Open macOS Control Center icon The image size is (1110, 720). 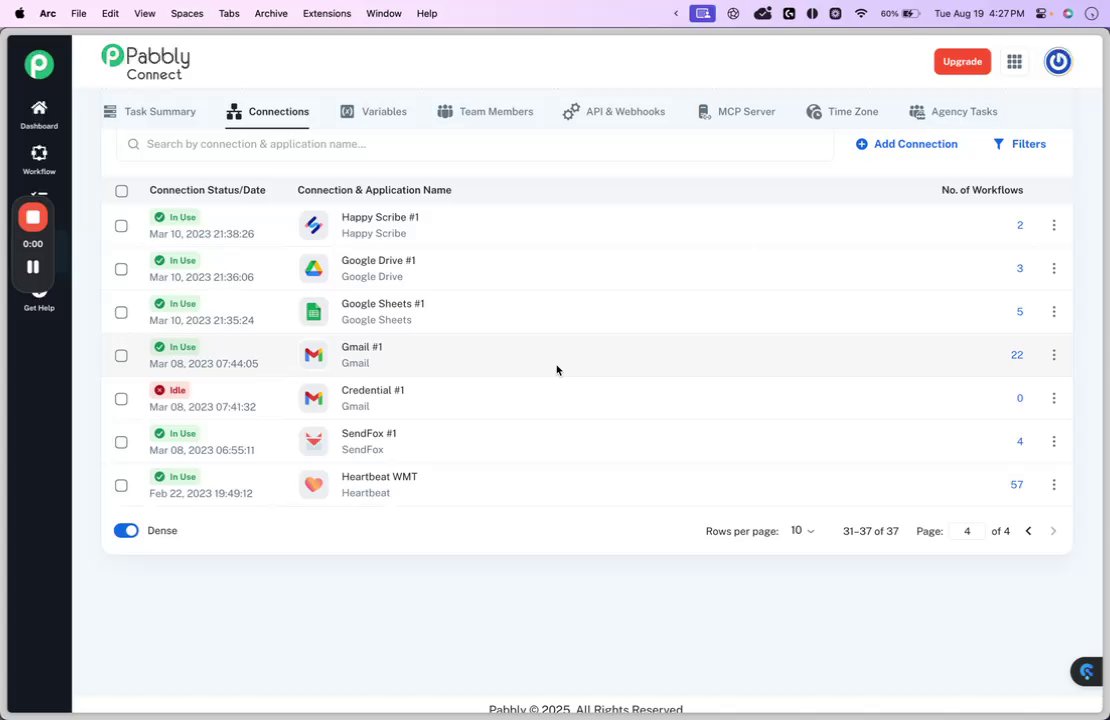coord(1041,13)
